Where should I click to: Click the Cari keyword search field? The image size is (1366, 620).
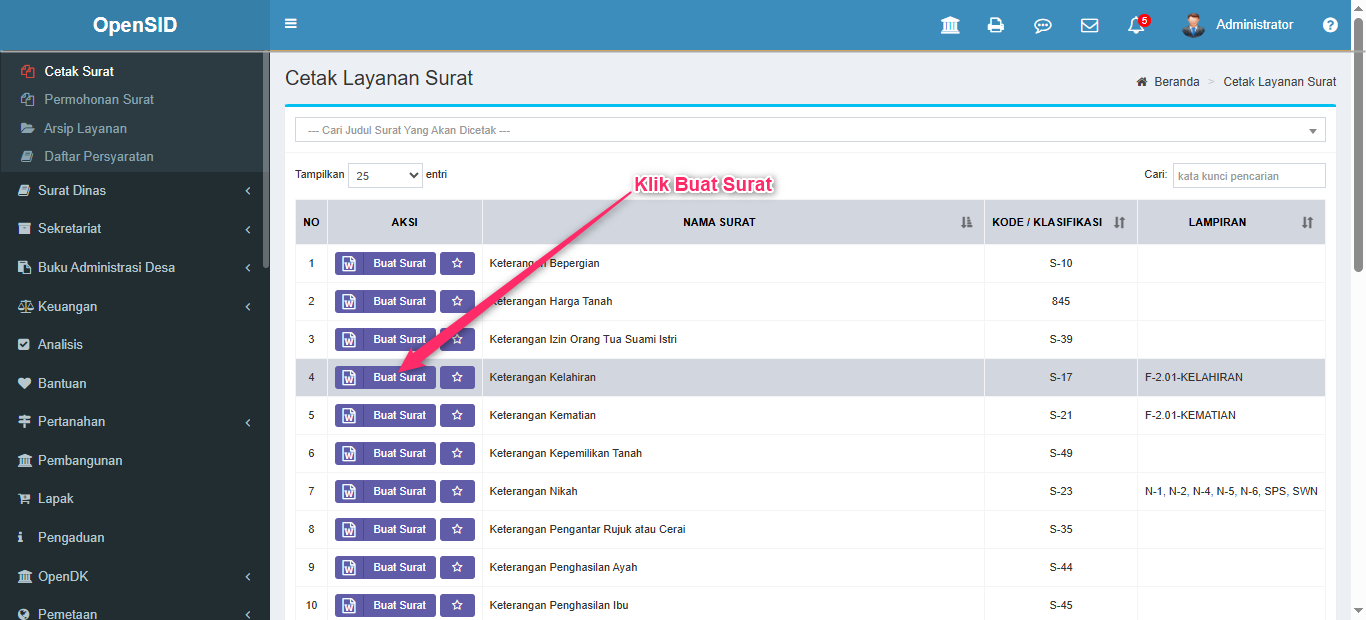(1248, 176)
